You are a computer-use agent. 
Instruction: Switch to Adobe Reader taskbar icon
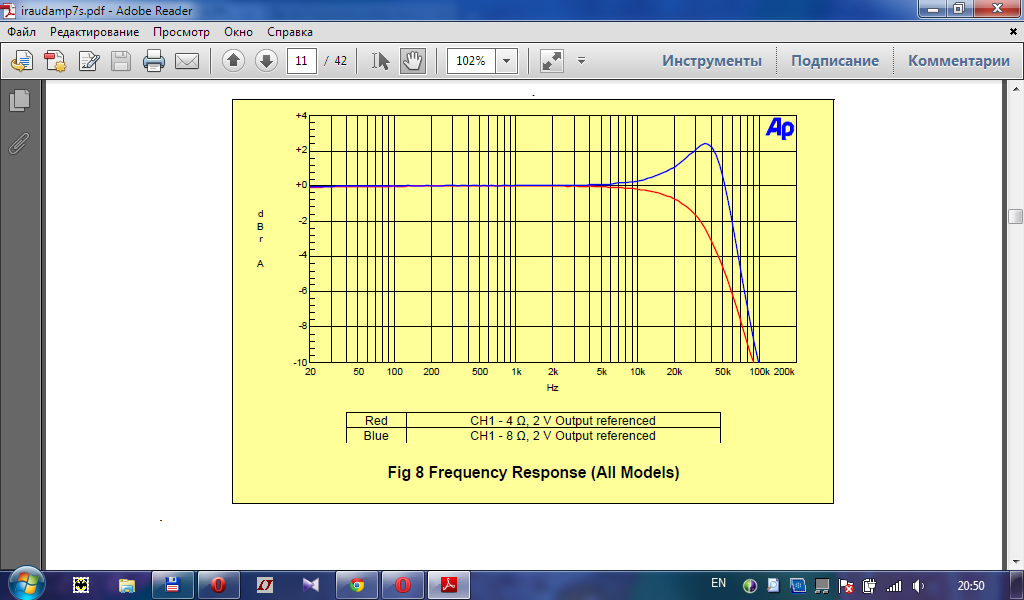point(449,585)
